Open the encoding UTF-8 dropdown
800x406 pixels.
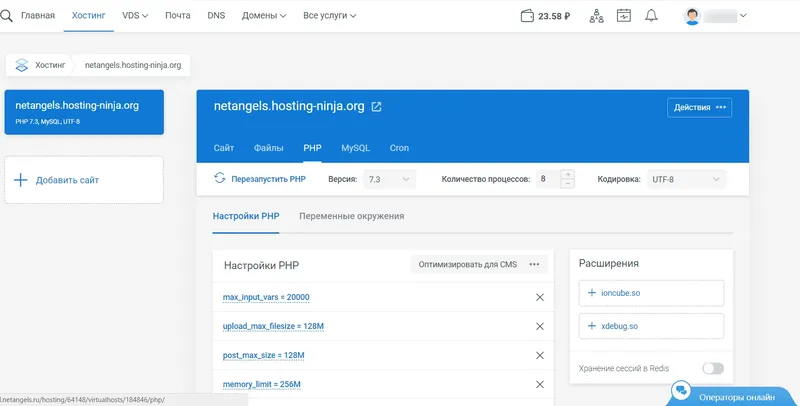click(686, 180)
